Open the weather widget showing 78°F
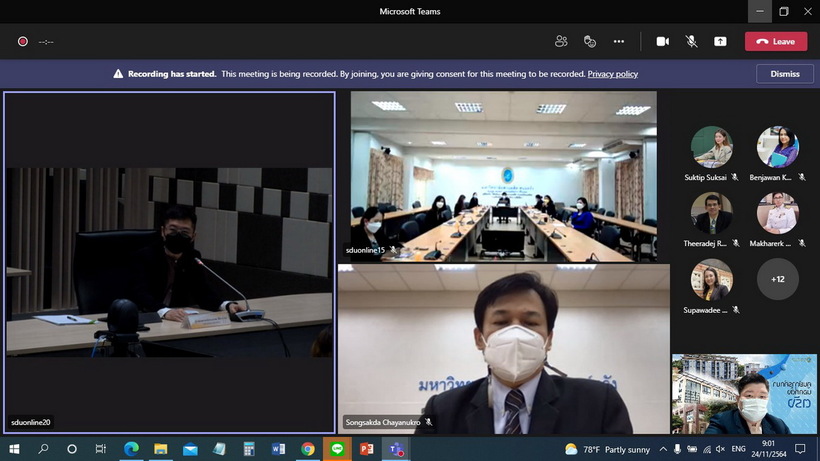The width and height of the screenshot is (820, 461). click(x=607, y=450)
